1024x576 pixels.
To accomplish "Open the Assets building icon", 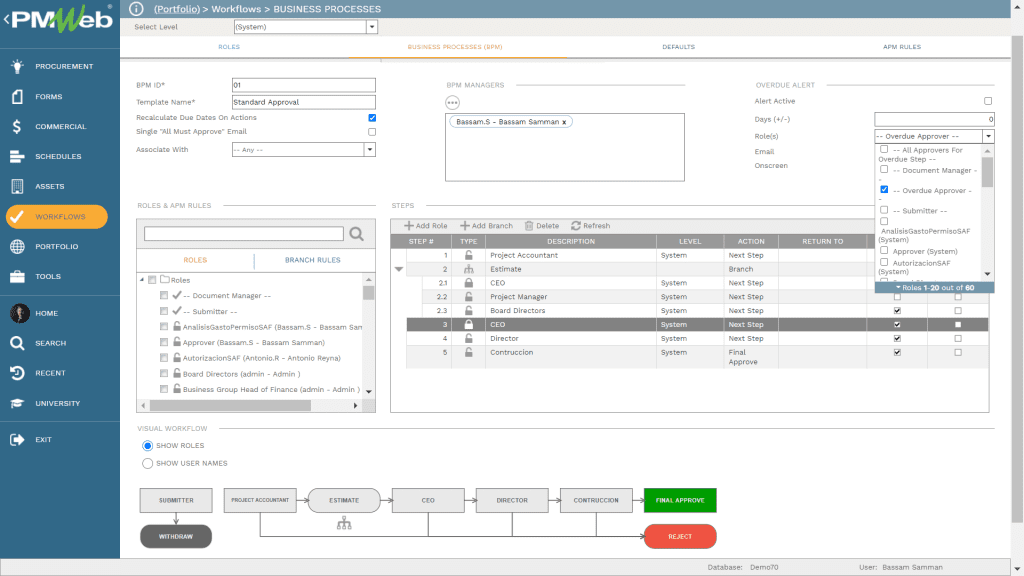I will (17, 186).
